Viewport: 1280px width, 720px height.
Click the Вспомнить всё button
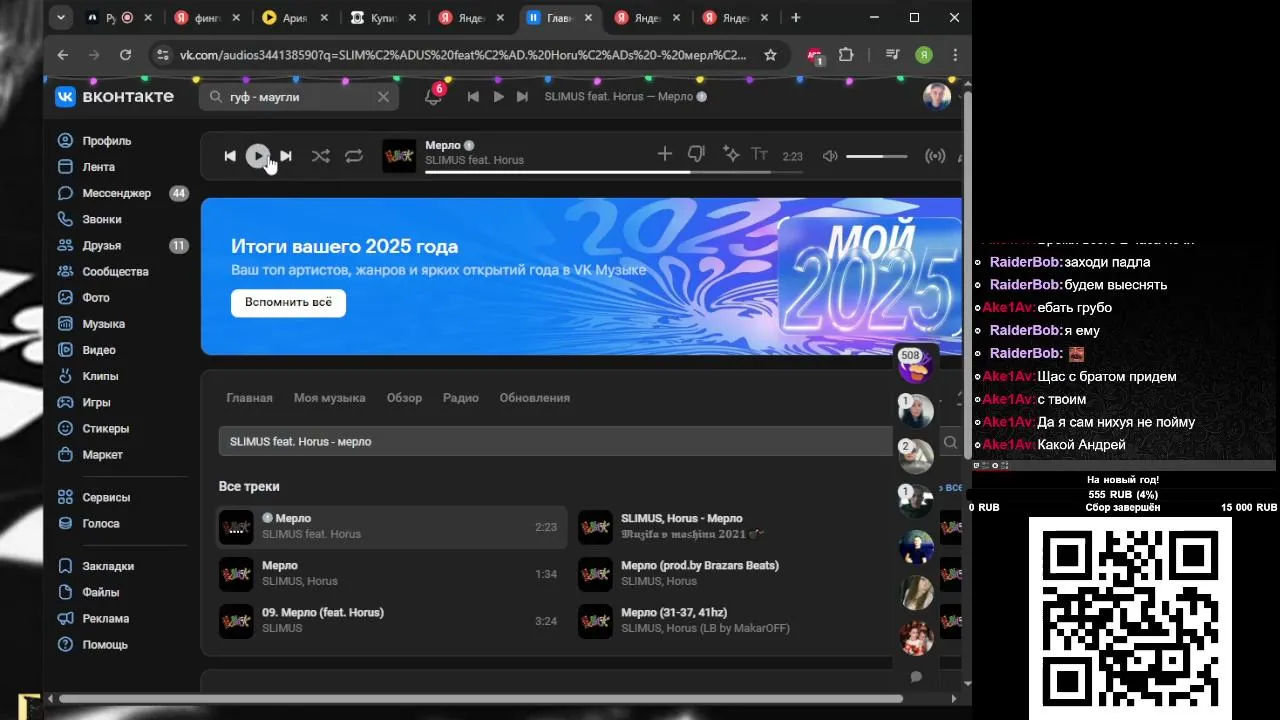pyautogui.click(x=288, y=303)
